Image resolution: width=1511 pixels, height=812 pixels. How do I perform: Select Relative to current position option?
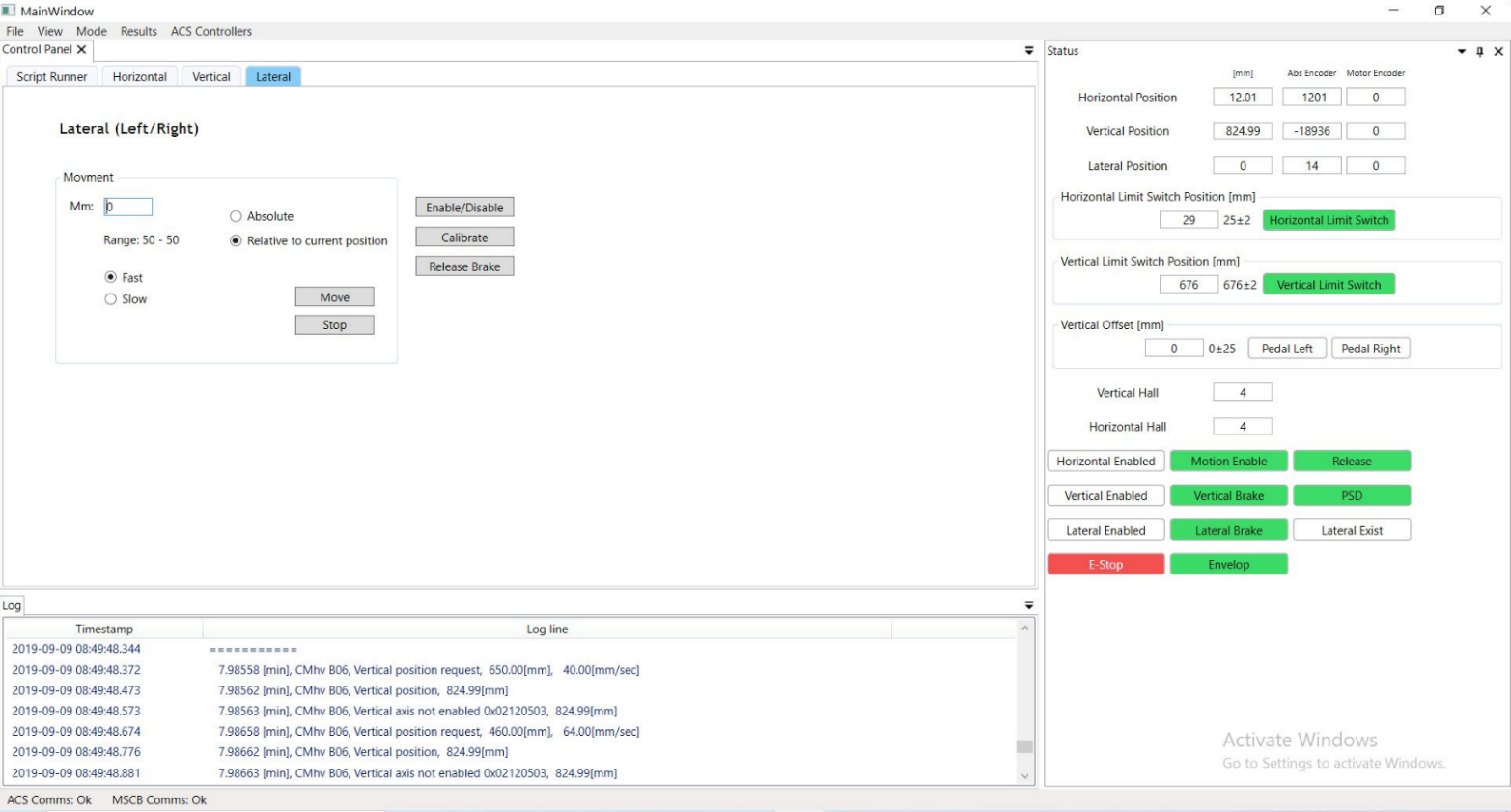(x=237, y=241)
